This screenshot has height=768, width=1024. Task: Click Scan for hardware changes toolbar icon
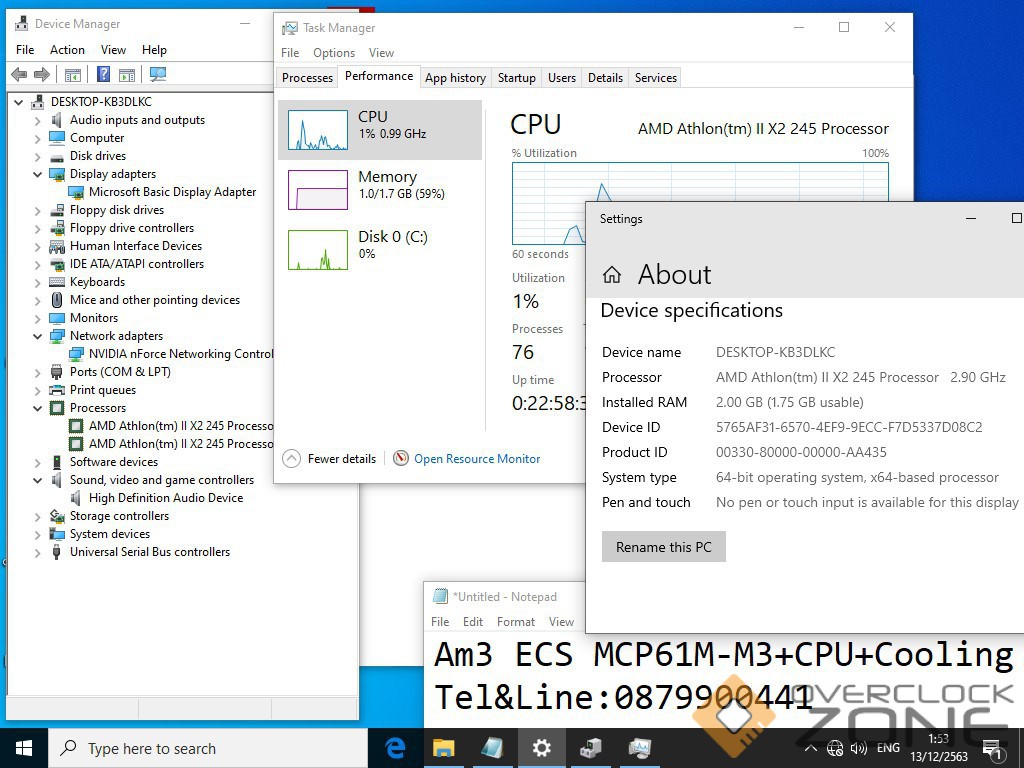tap(157, 74)
